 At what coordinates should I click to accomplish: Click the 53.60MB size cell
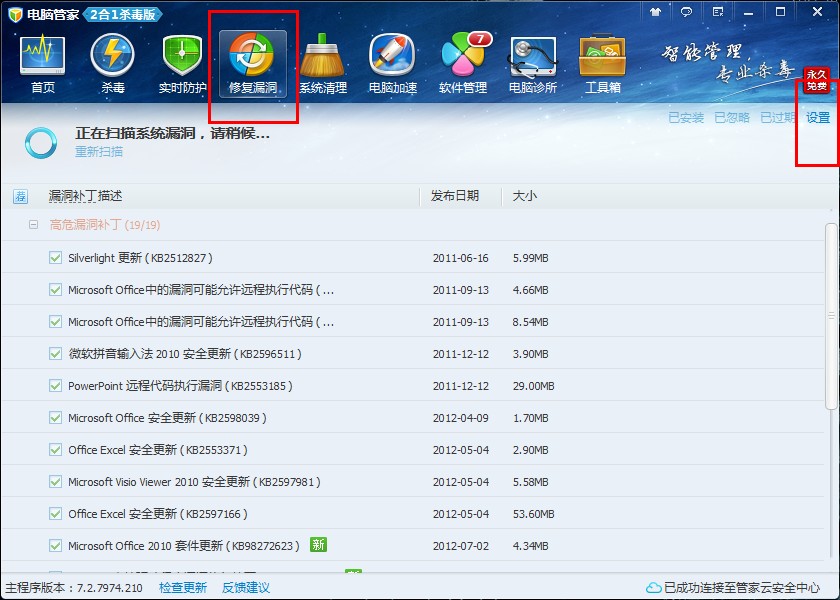click(534, 514)
